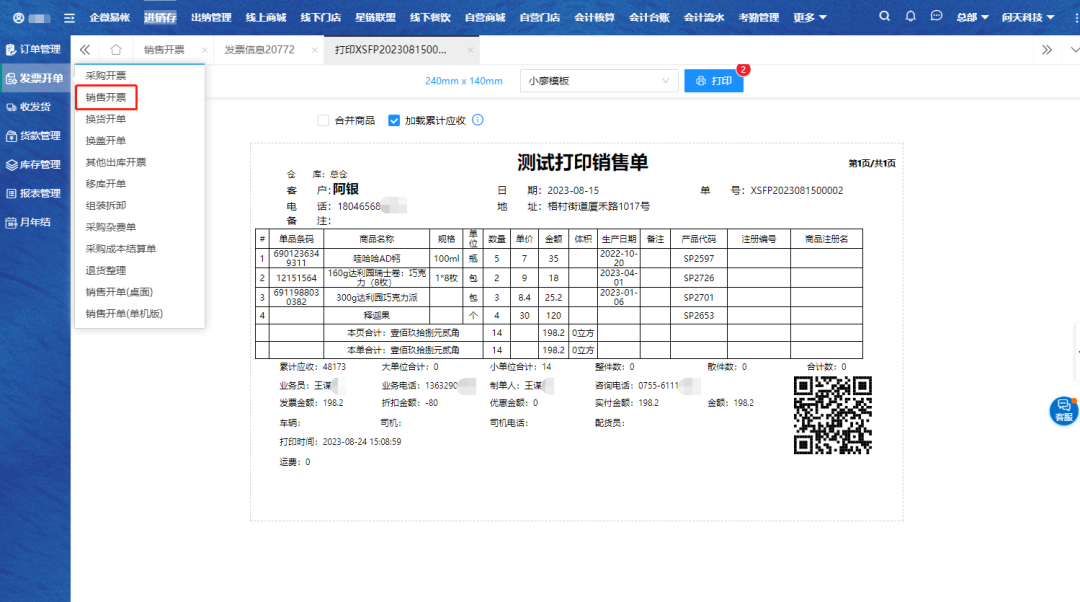Select 销售开票 in the submenu

click(x=106, y=97)
